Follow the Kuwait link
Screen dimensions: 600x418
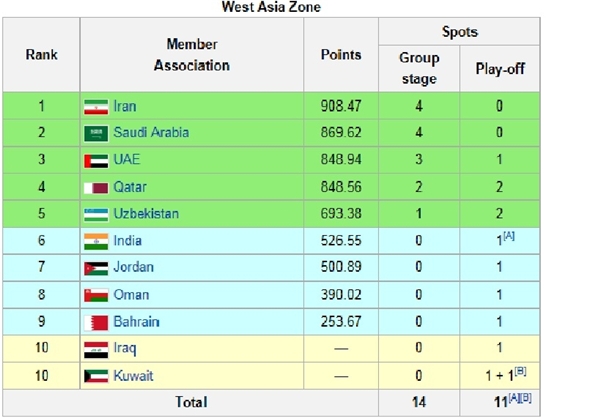133,376
